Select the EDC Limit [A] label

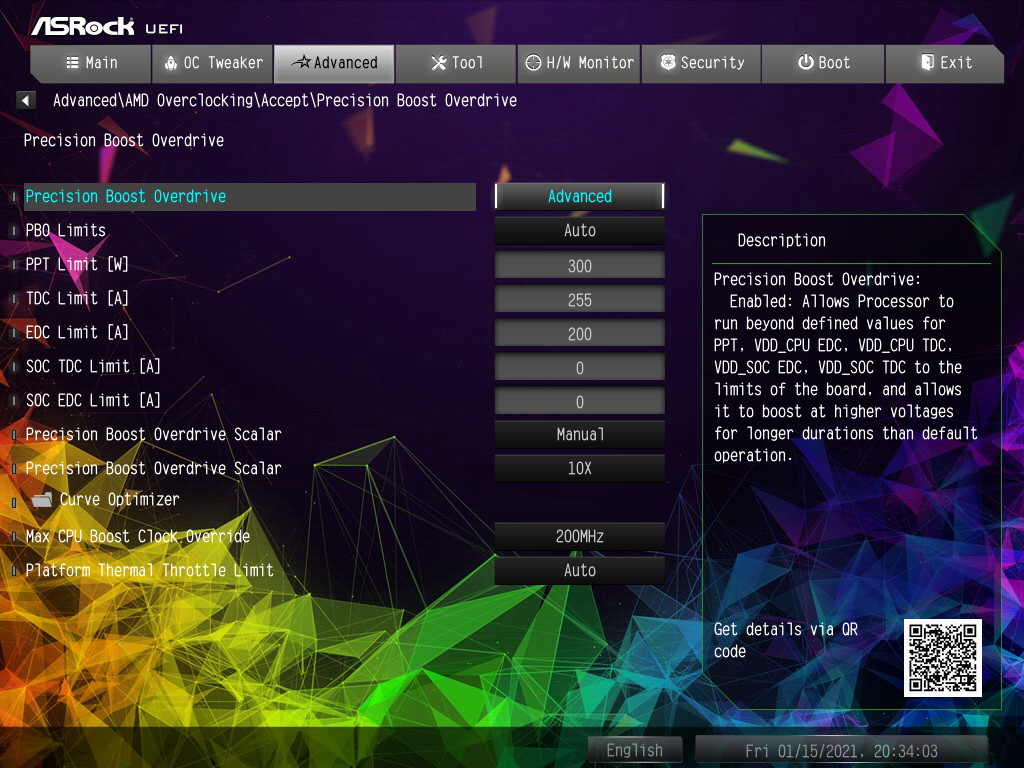[x=77, y=332]
